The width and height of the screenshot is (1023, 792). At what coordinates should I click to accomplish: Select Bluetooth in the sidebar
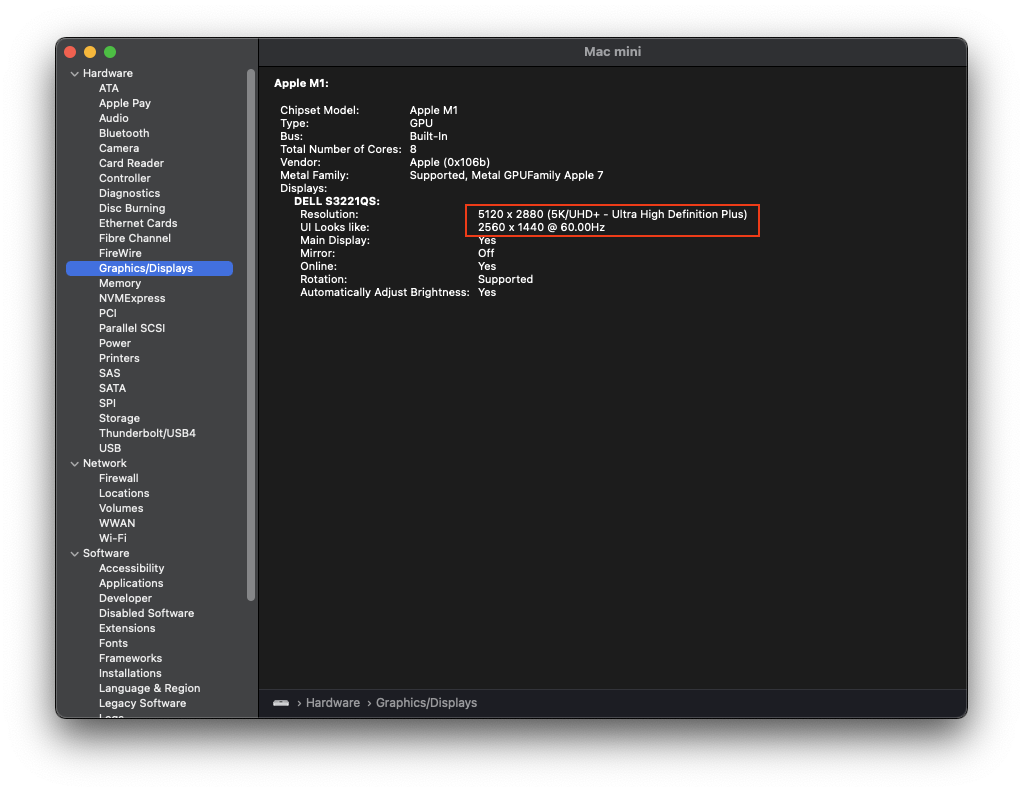[x=123, y=132]
